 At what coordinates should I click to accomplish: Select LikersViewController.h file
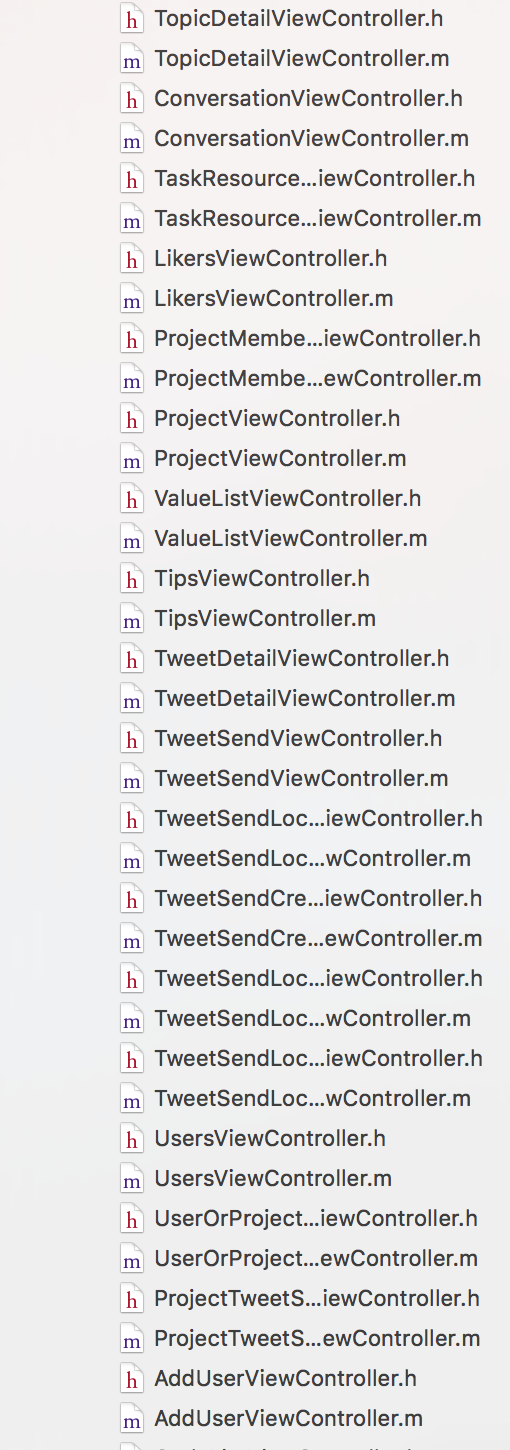270,258
